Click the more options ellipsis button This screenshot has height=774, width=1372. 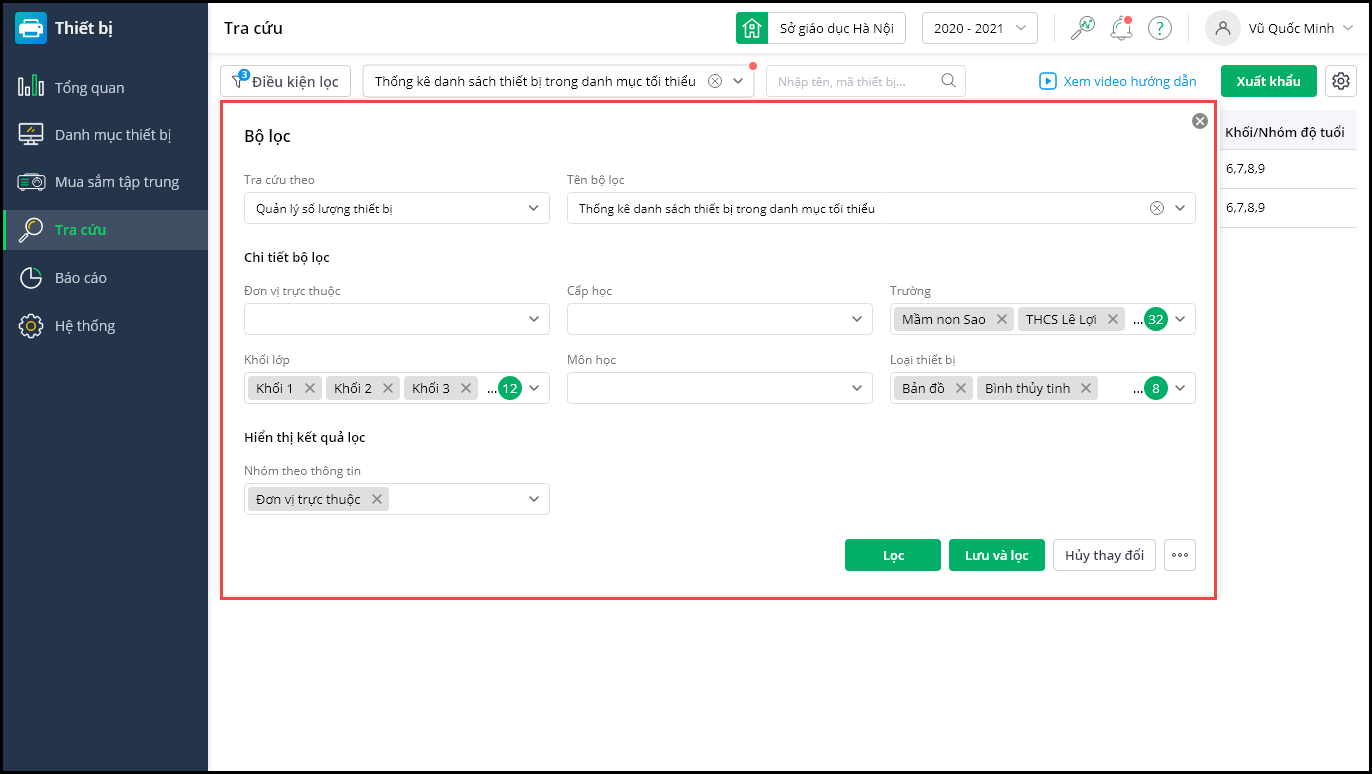pyautogui.click(x=1180, y=555)
